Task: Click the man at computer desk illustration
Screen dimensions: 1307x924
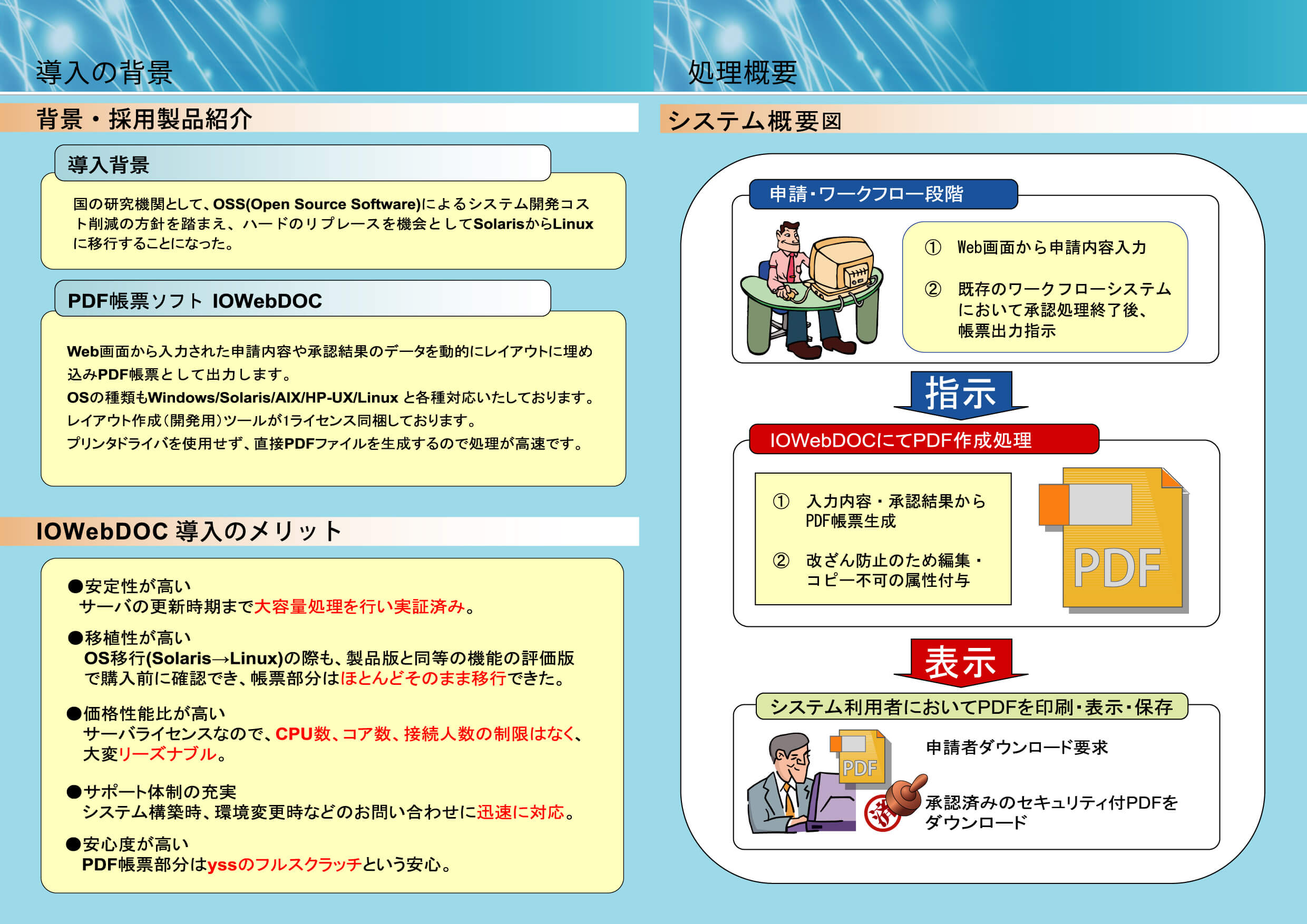Action: tap(811, 290)
